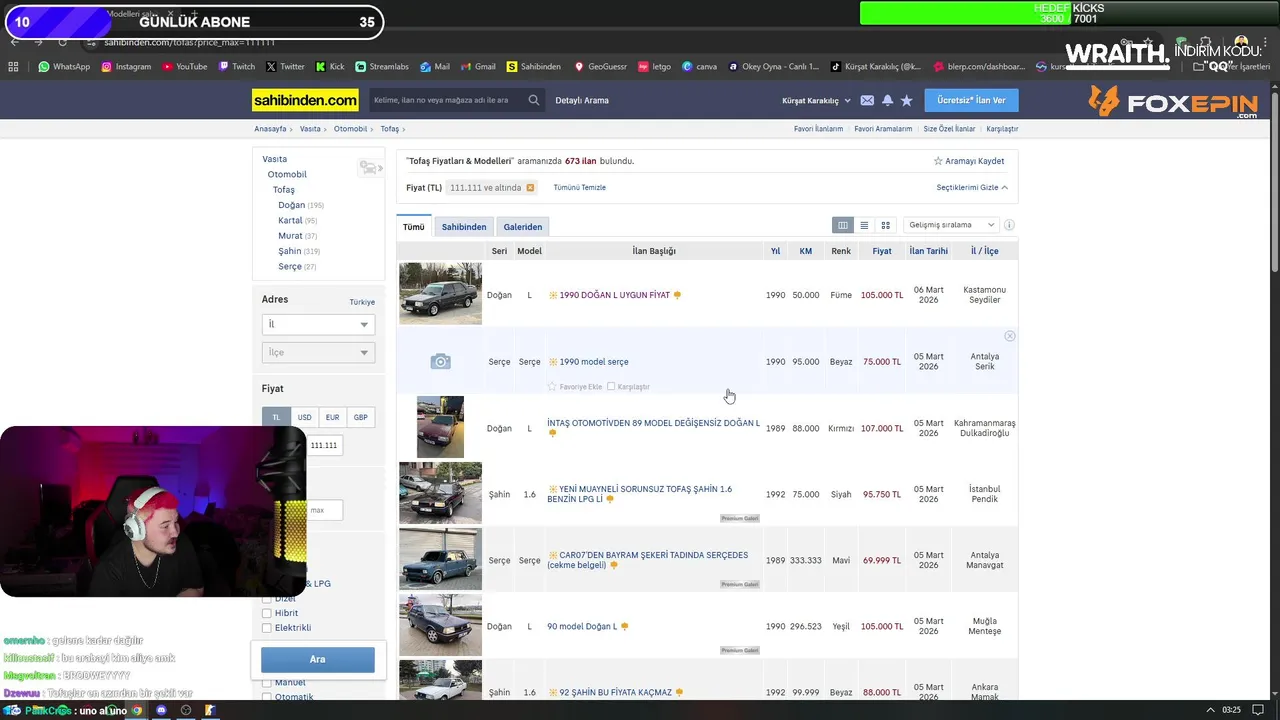Click the sorting info icon
Image resolution: width=1280 pixels, height=720 pixels.
pos(1009,225)
